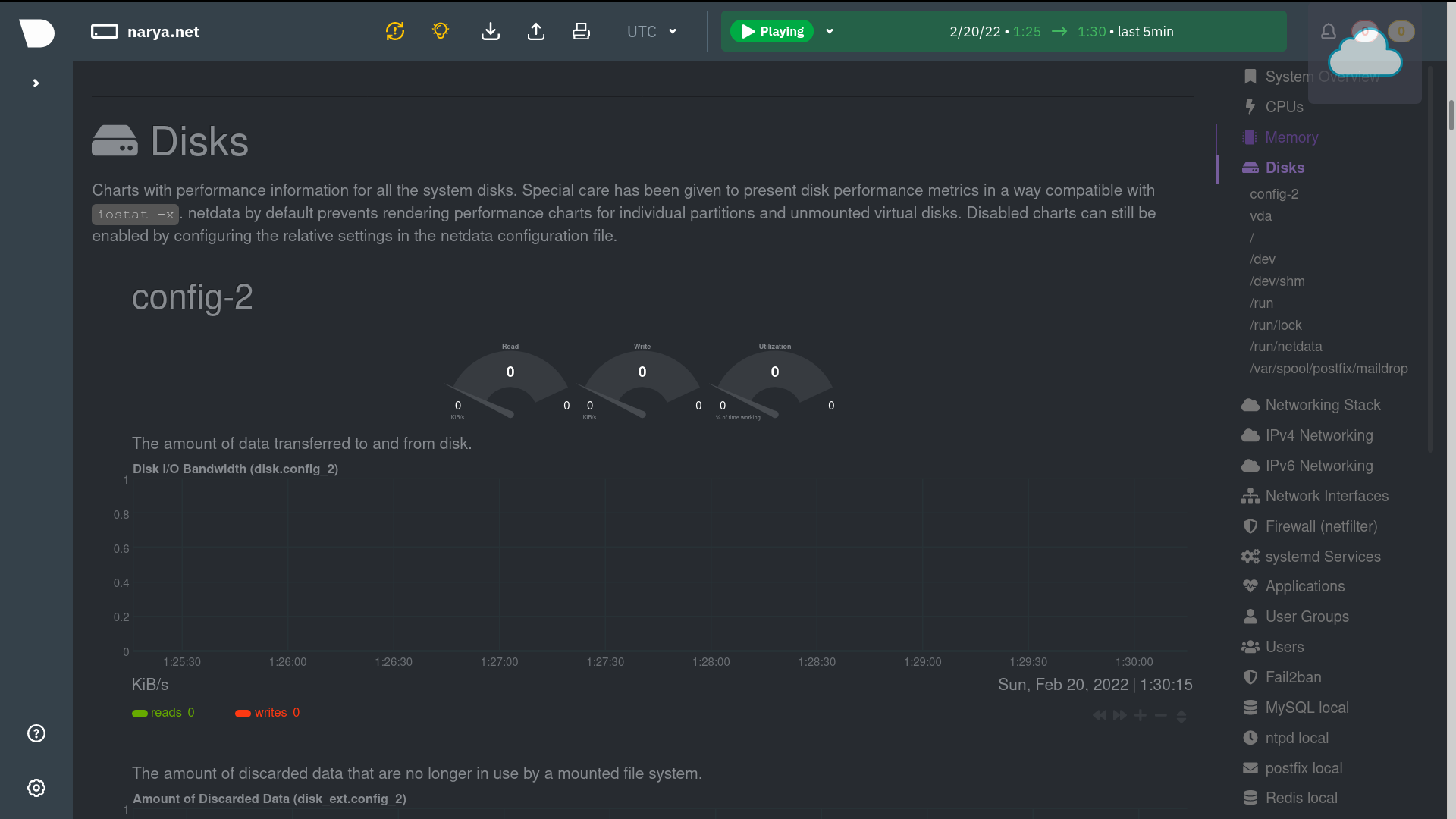Click the lightbulb news icon

(x=441, y=31)
